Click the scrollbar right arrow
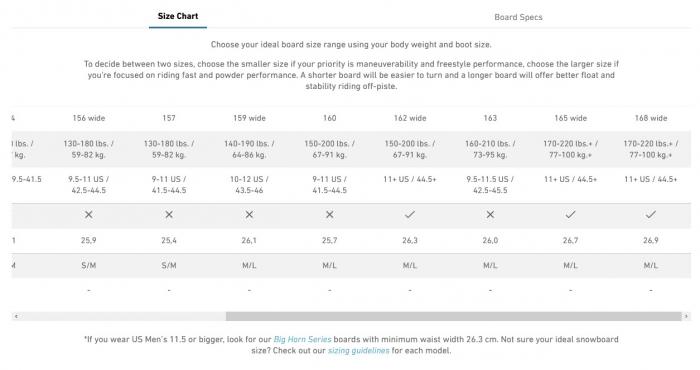Image resolution: width=700 pixels, height=370 pixels. (x=686, y=316)
